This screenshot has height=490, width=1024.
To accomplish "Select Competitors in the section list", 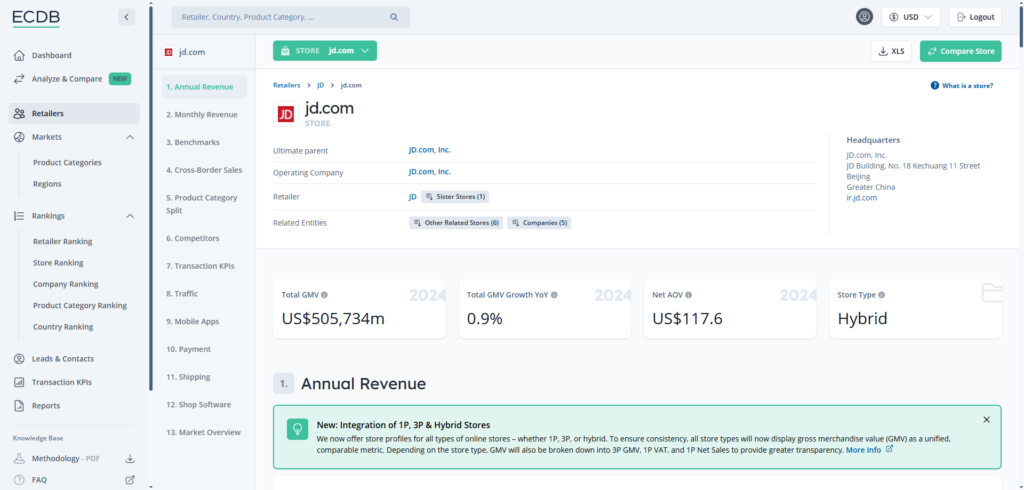I will [x=193, y=238].
